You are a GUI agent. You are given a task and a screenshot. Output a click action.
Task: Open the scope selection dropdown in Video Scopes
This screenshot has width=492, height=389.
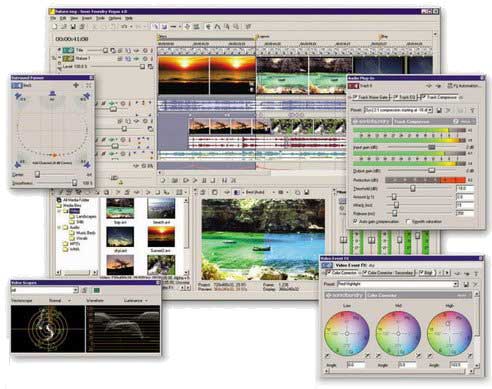tap(75, 291)
